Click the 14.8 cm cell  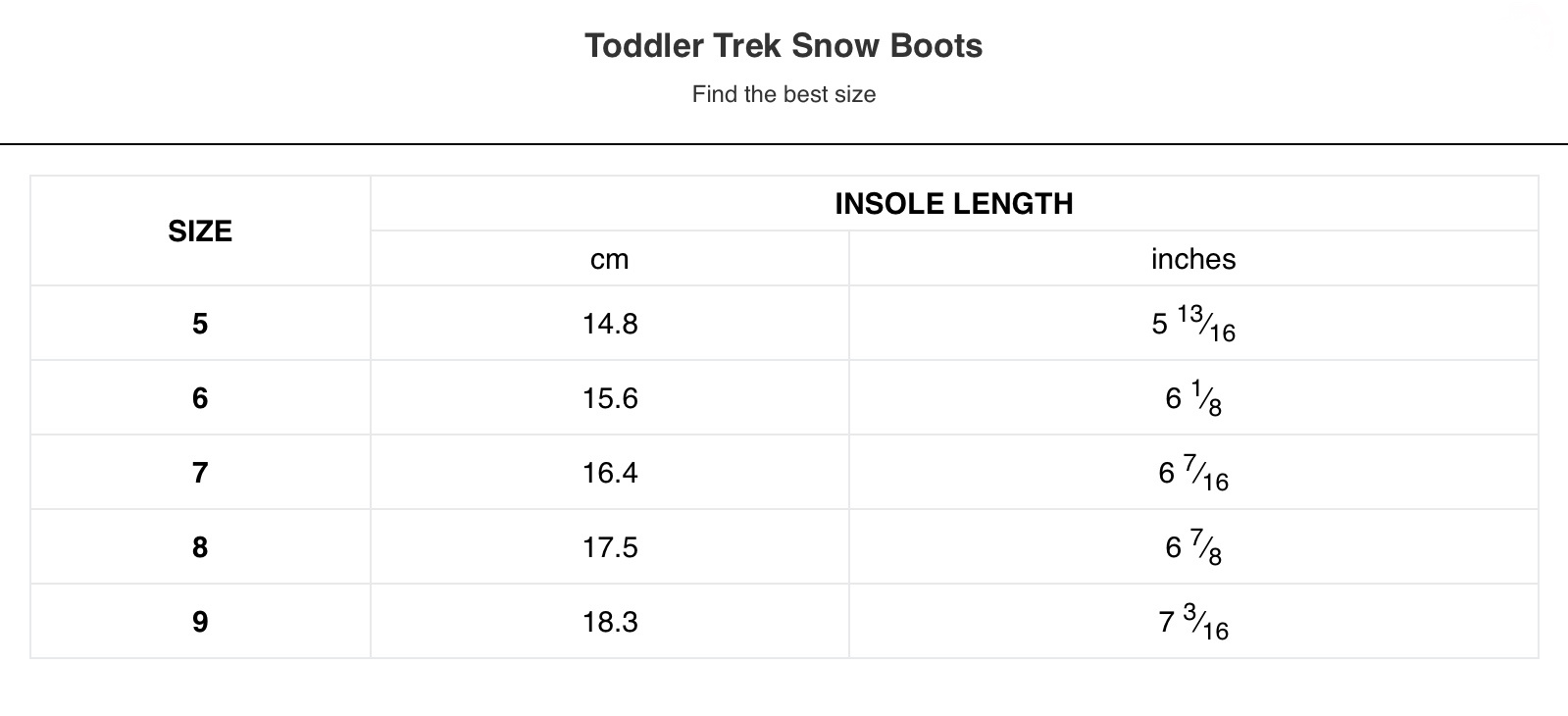pyautogui.click(x=609, y=324)
